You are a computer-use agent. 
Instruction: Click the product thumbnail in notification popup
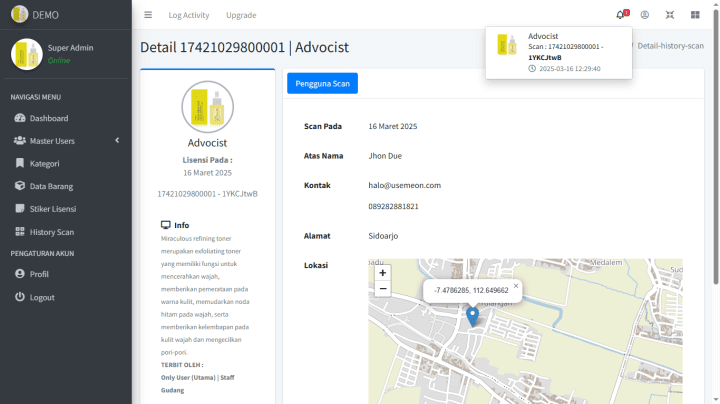[507, 45]
